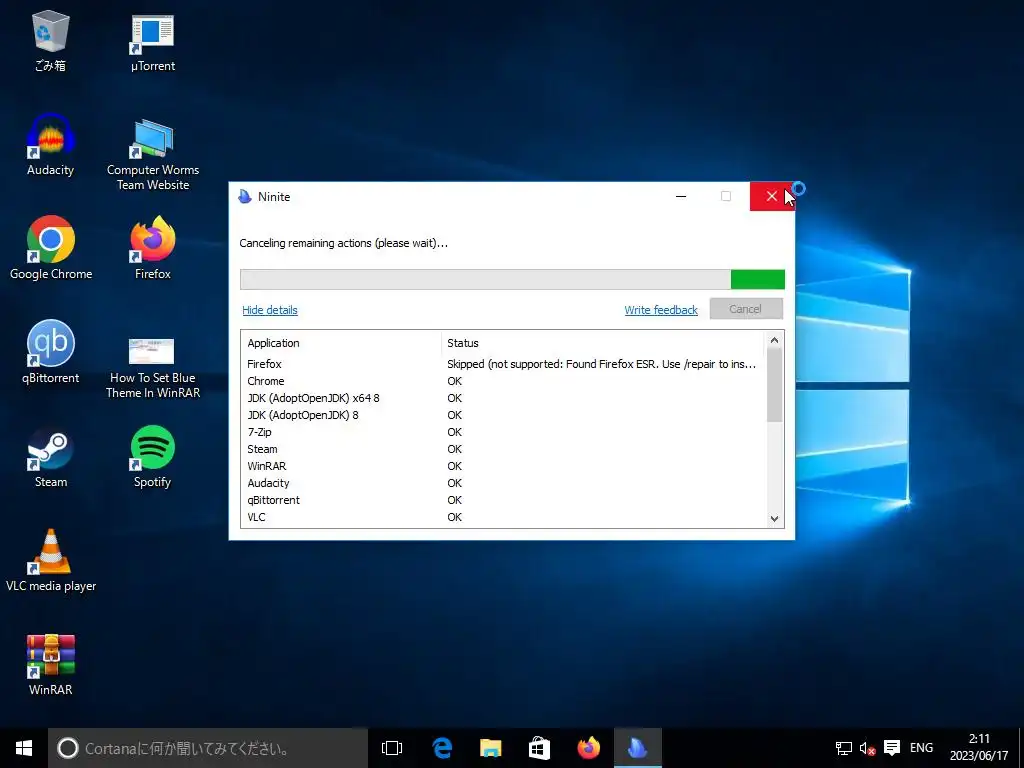Viewport: 1024px width, 768px height.
Task: Select the Chrome row in the list
Action: (x=502, y=381)
